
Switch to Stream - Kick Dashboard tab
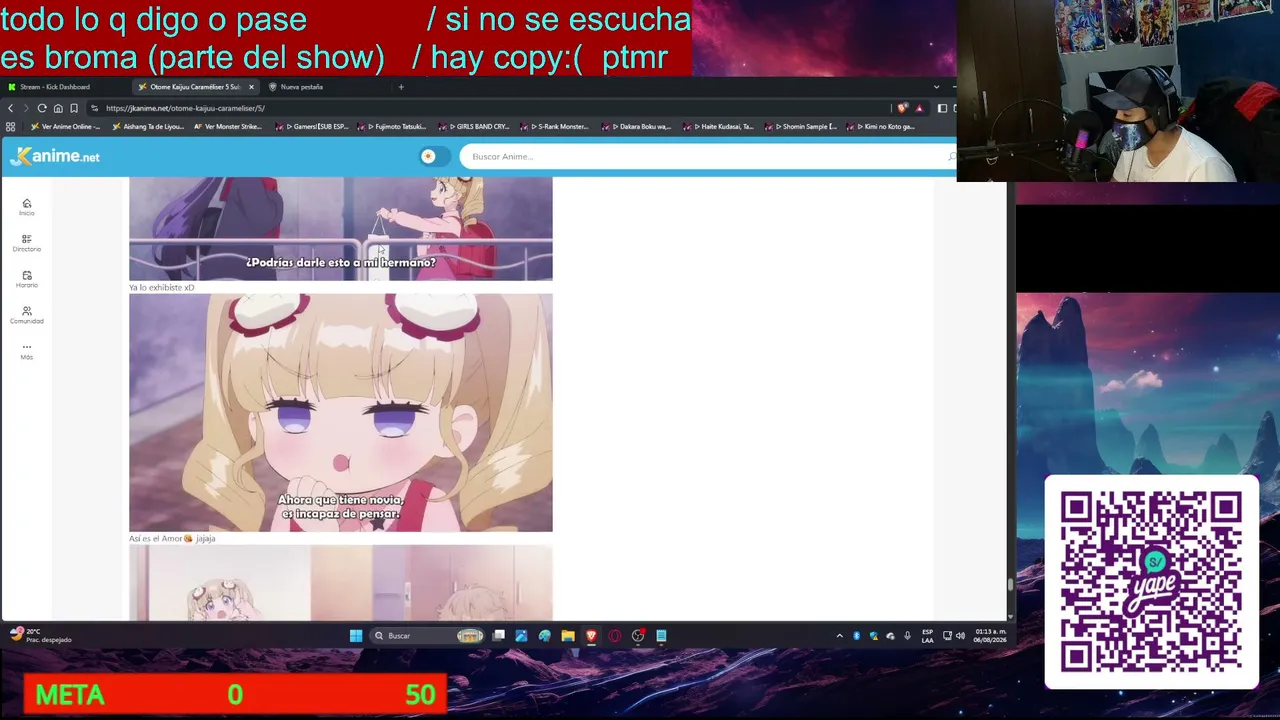point(64,87)
